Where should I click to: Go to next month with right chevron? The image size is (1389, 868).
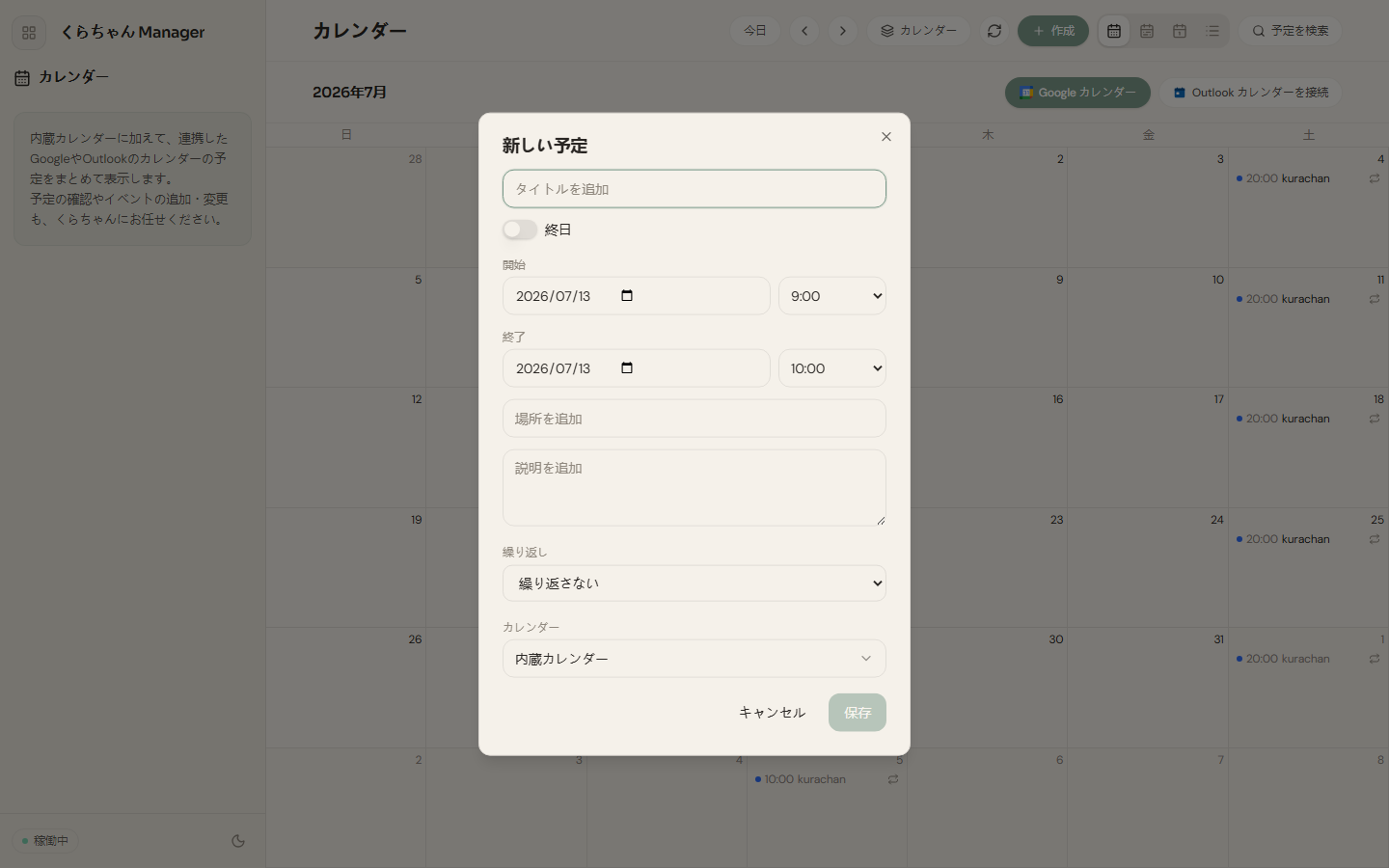point(843,31)
